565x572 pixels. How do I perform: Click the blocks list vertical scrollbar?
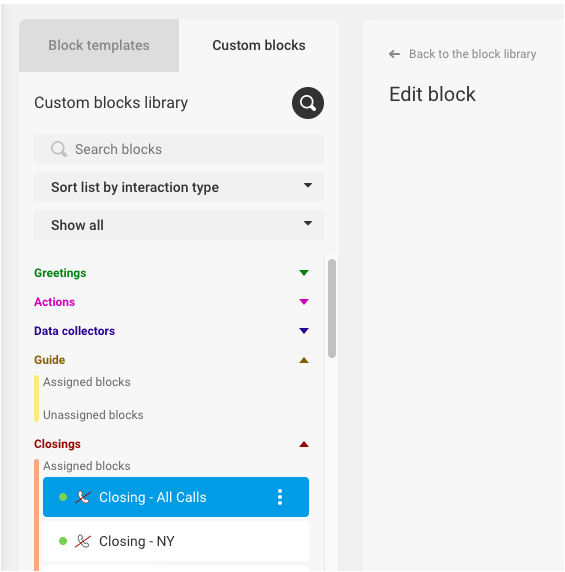332,308
